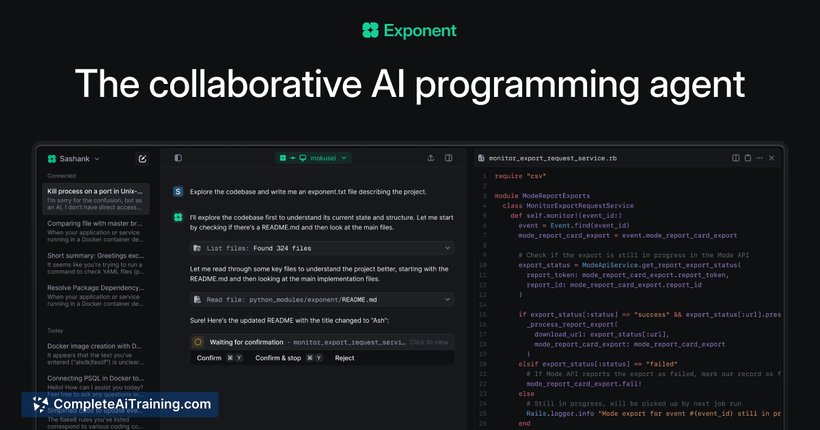Image resolution: width=820 pixels, height=430 pixels.
Task: Click the share/upload icon in chat header
Action: (430, 158)
